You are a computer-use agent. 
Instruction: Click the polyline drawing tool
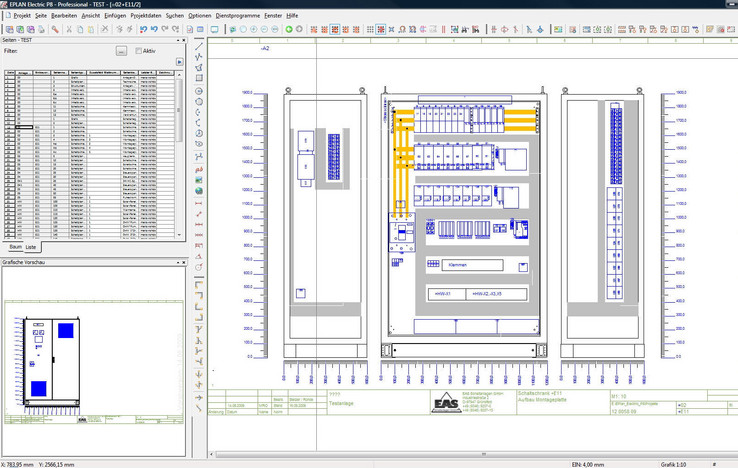(199, 56)
